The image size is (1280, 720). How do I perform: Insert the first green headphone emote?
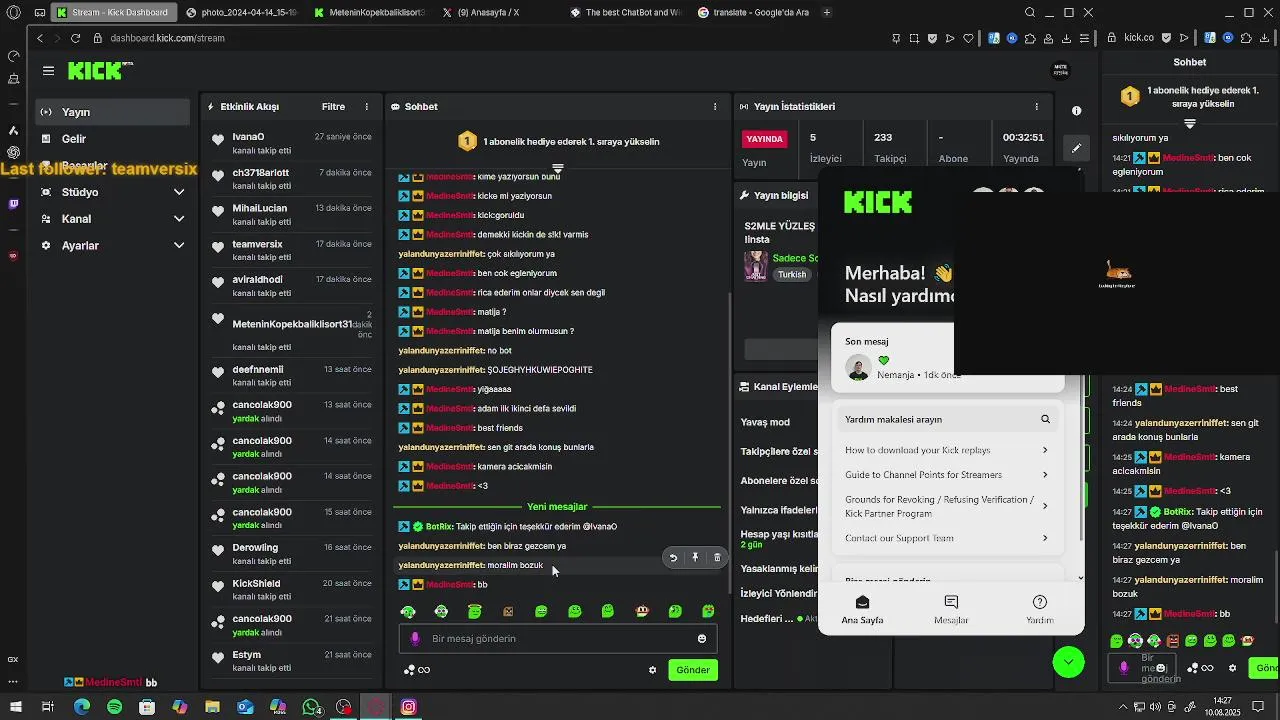pos(408,611)
